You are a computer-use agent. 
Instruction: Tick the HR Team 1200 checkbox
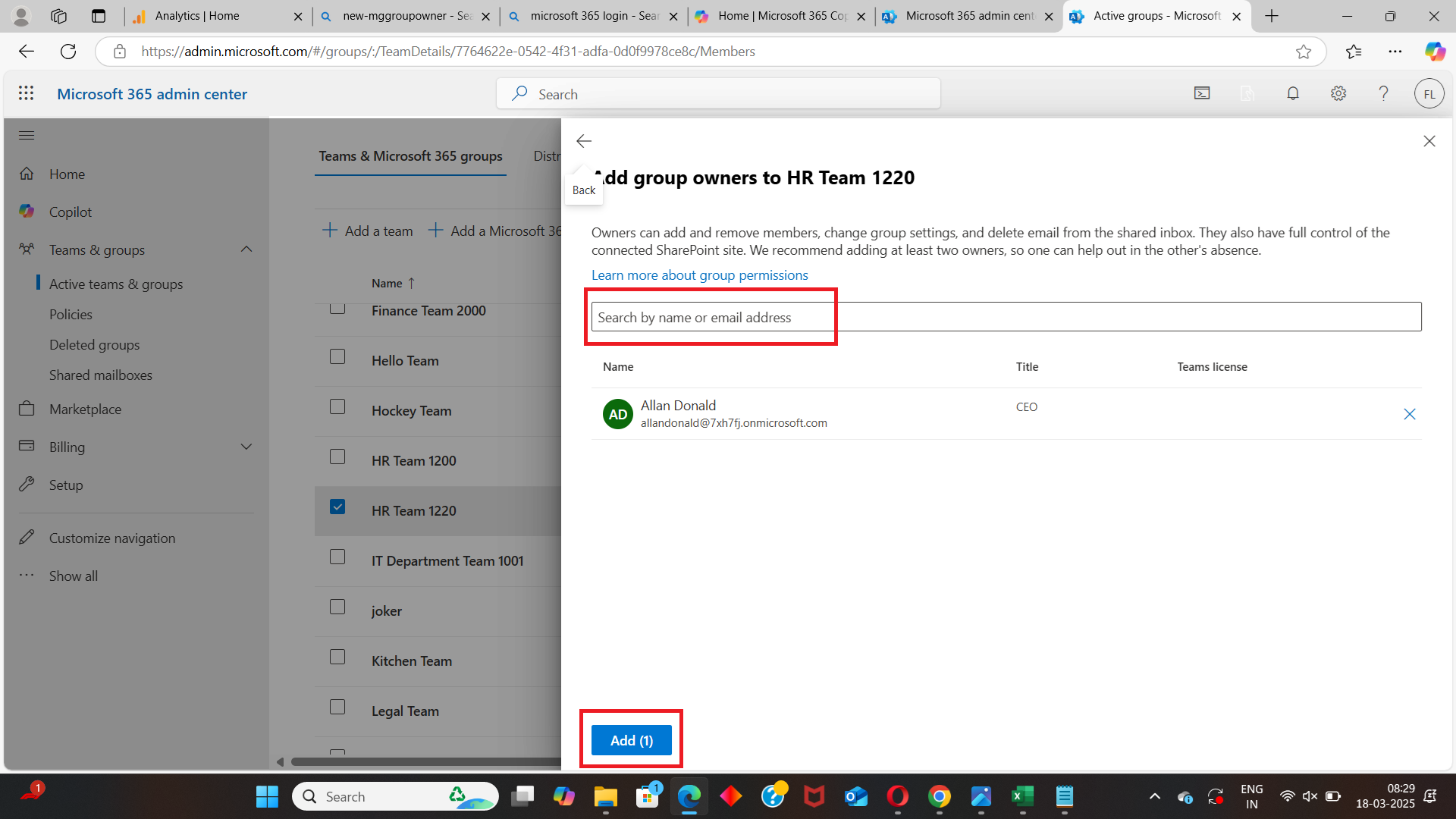click(337, 457)
